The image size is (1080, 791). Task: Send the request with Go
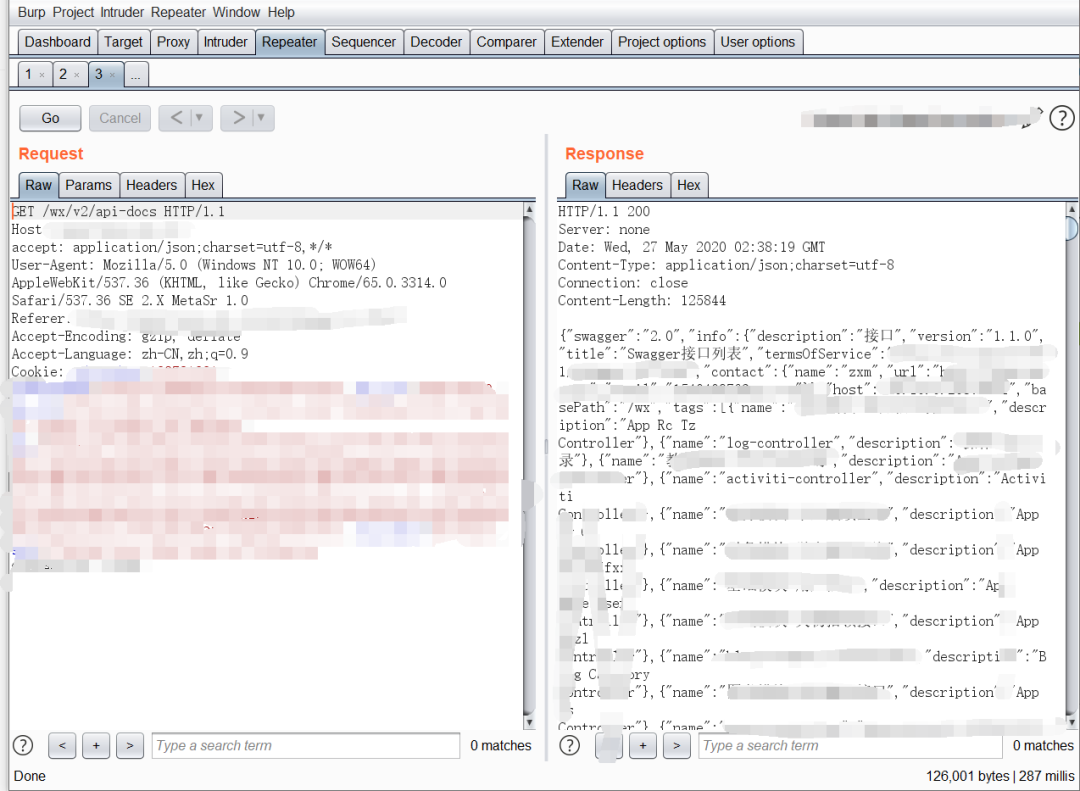[x=50, y=118]
